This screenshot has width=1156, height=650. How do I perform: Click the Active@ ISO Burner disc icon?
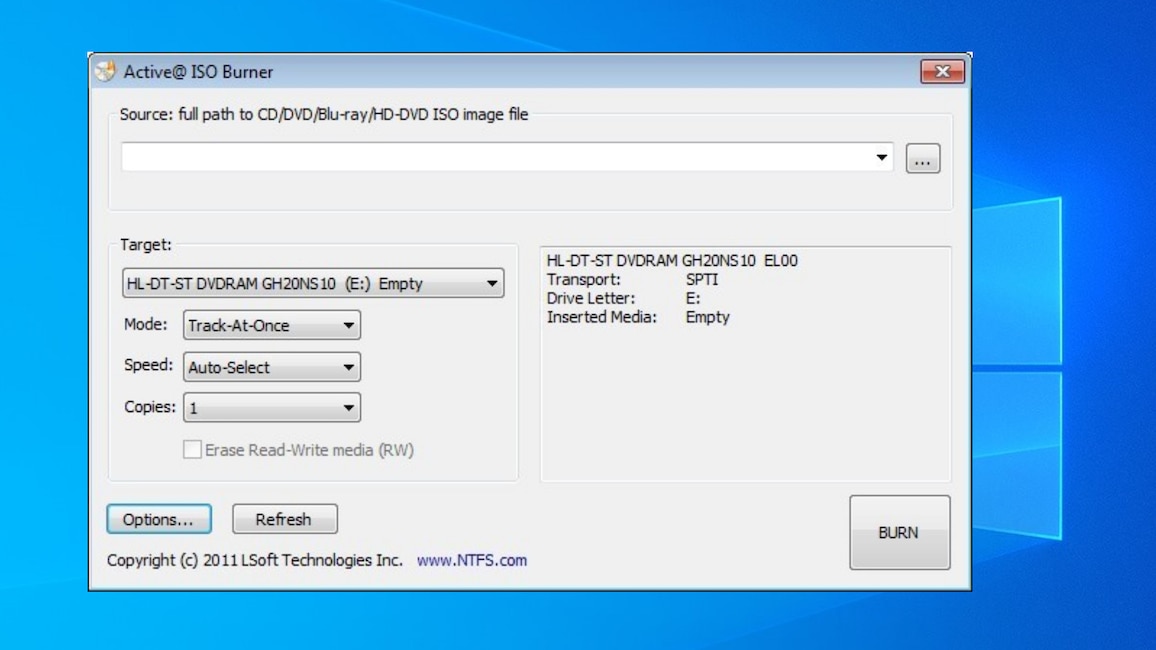[x=105, y=72]
